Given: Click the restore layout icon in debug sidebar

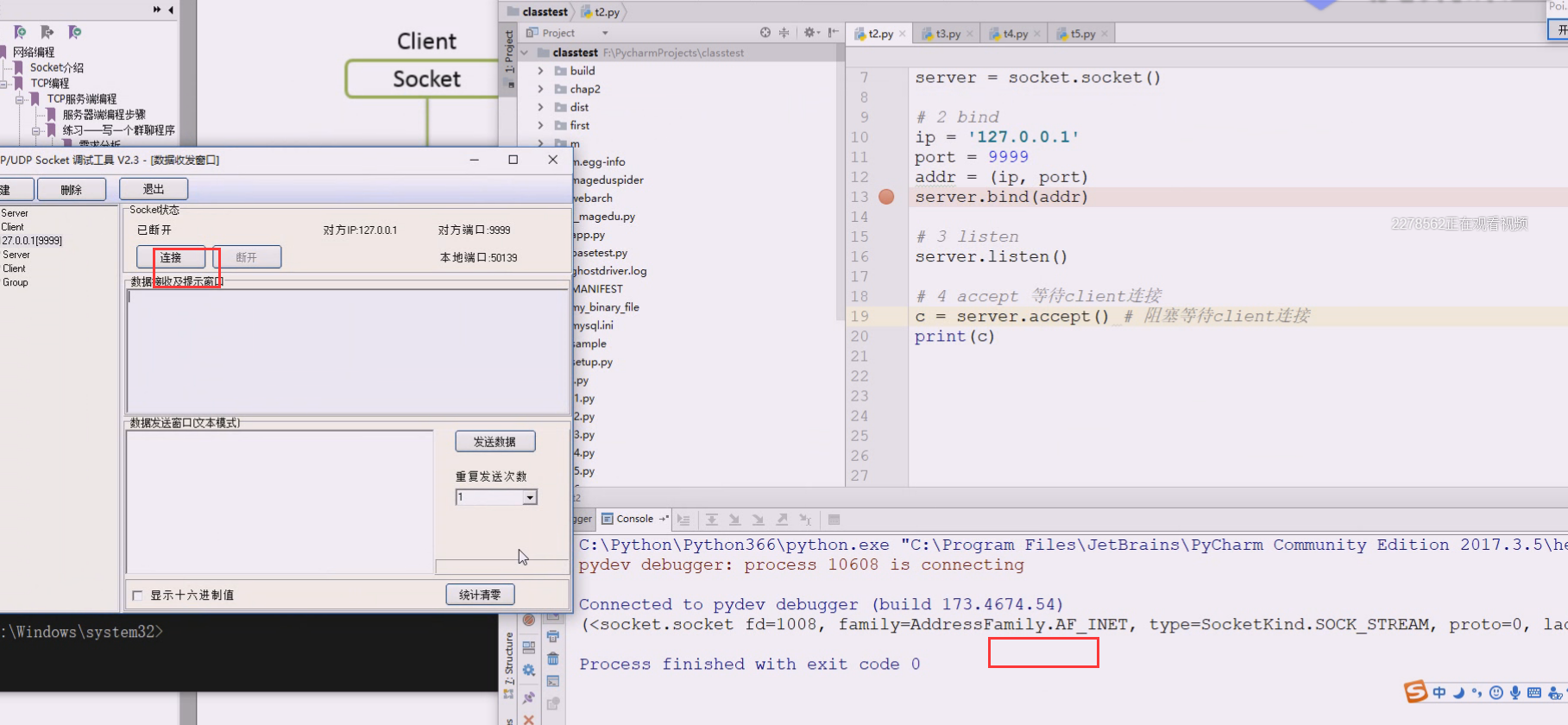Looking at the screenshot, I should tap(529, 647).
